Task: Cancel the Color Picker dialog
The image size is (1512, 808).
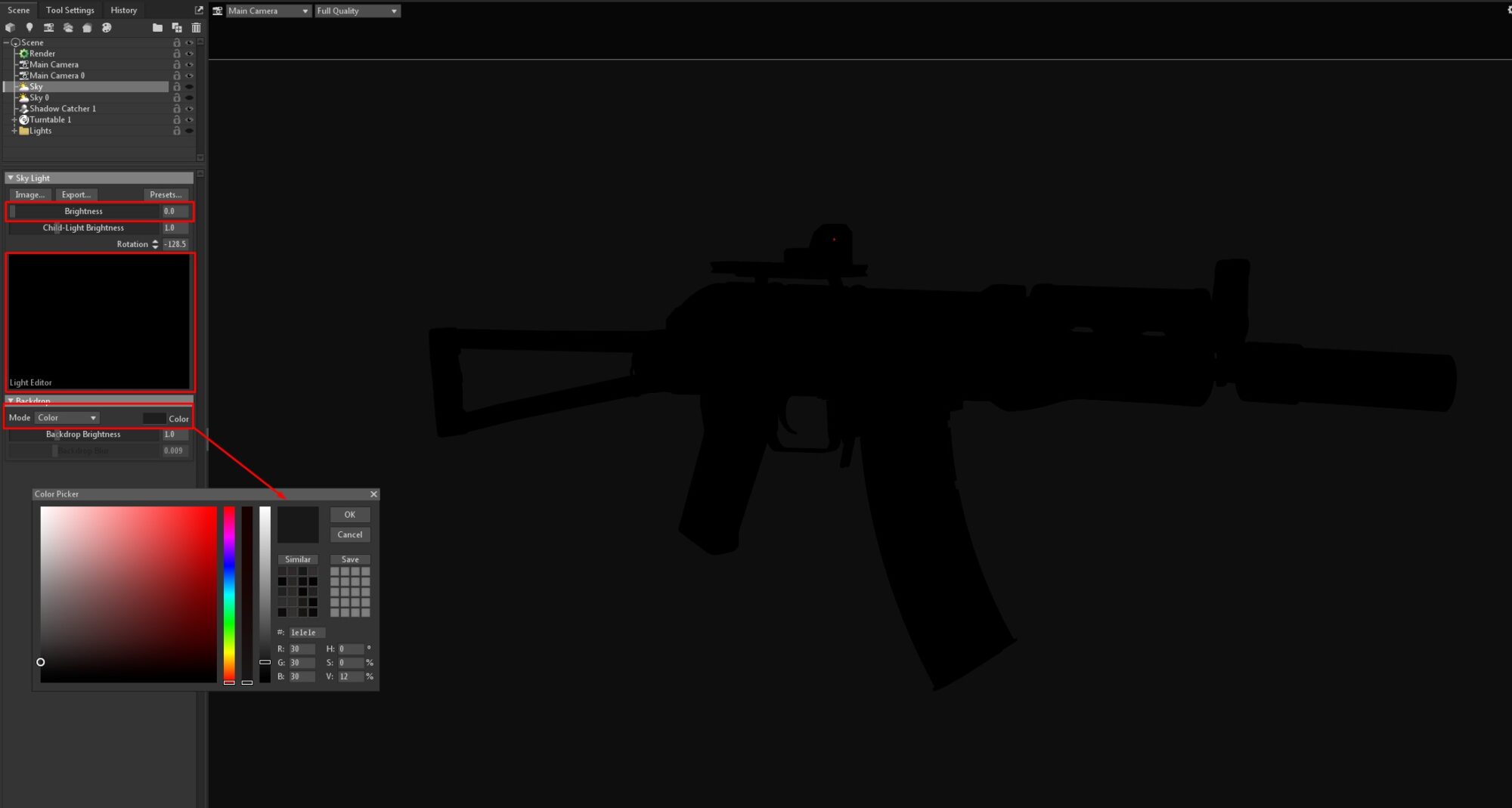Action: pos(349,535)
